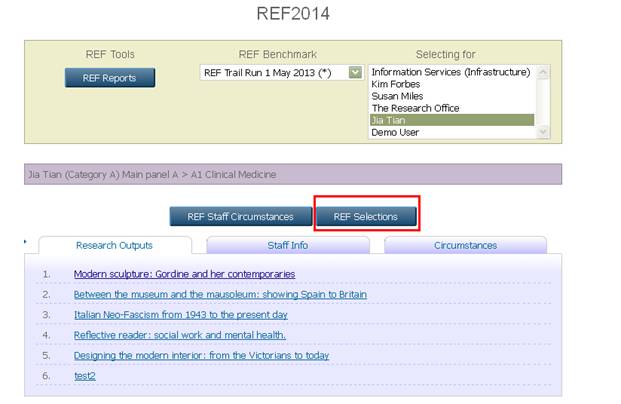Open Designing the modern interior link
The image size is (621, 404).
click(202, 355)
